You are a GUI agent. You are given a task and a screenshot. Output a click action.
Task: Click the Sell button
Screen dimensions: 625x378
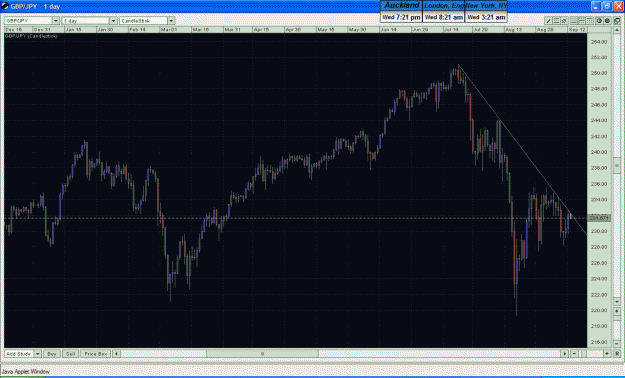pyautogui.click(x=70, y=354)
